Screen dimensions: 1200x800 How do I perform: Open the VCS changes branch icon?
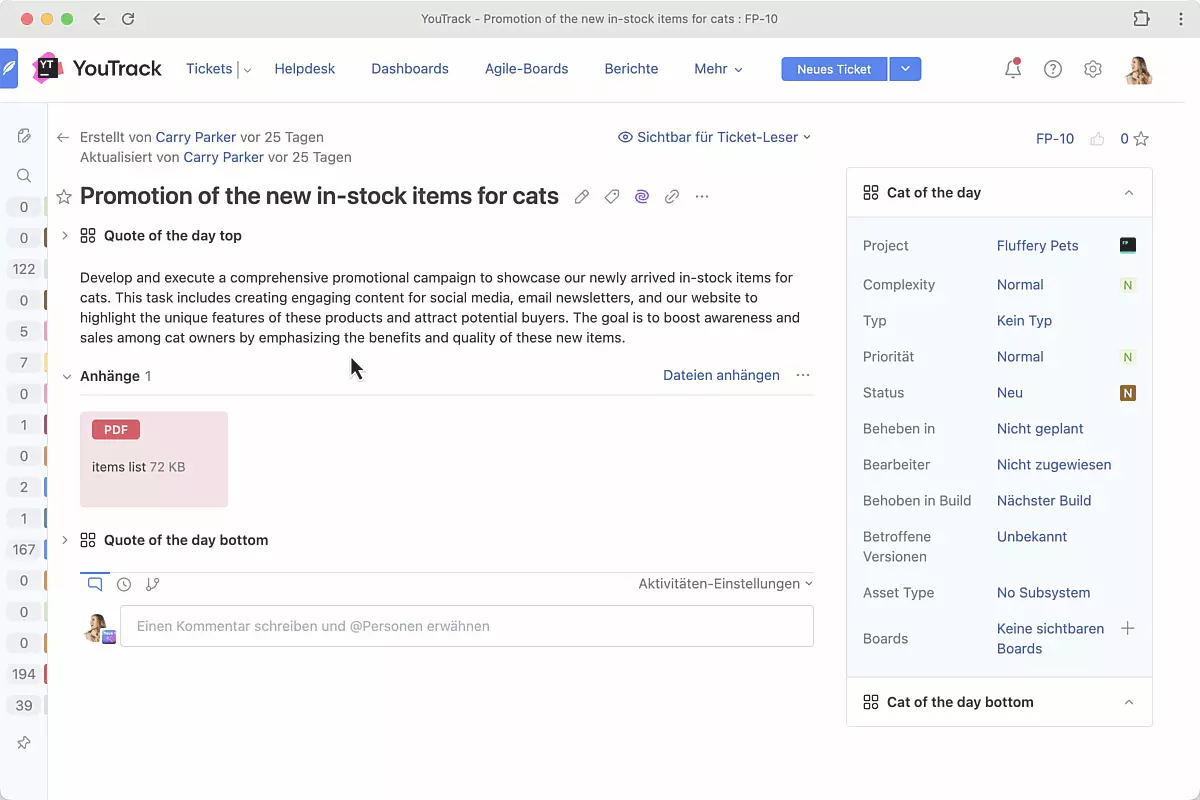tap(153, 584)
